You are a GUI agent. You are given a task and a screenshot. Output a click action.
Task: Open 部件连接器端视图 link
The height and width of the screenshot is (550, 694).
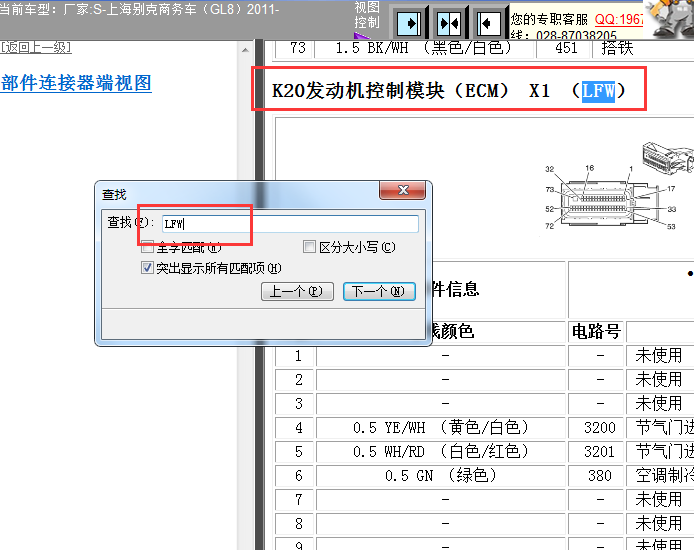coord(76,83)
